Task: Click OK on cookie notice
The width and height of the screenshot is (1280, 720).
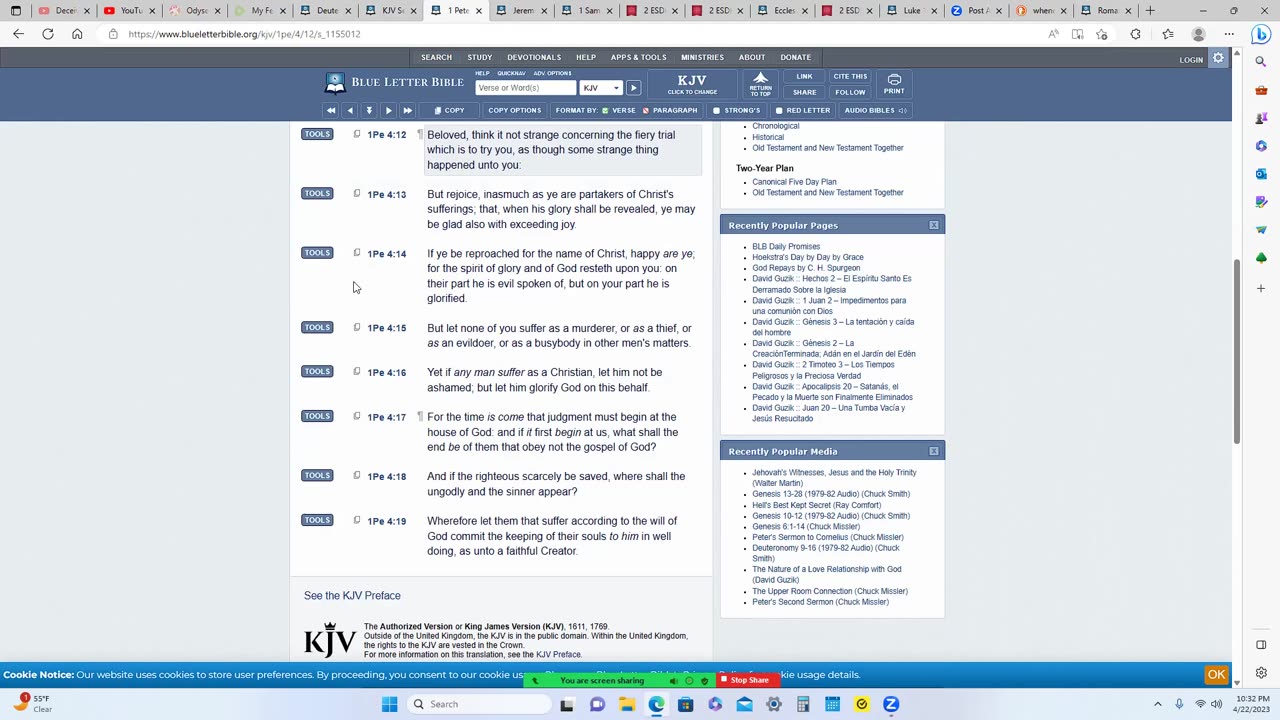Action: pos(1216,674)
